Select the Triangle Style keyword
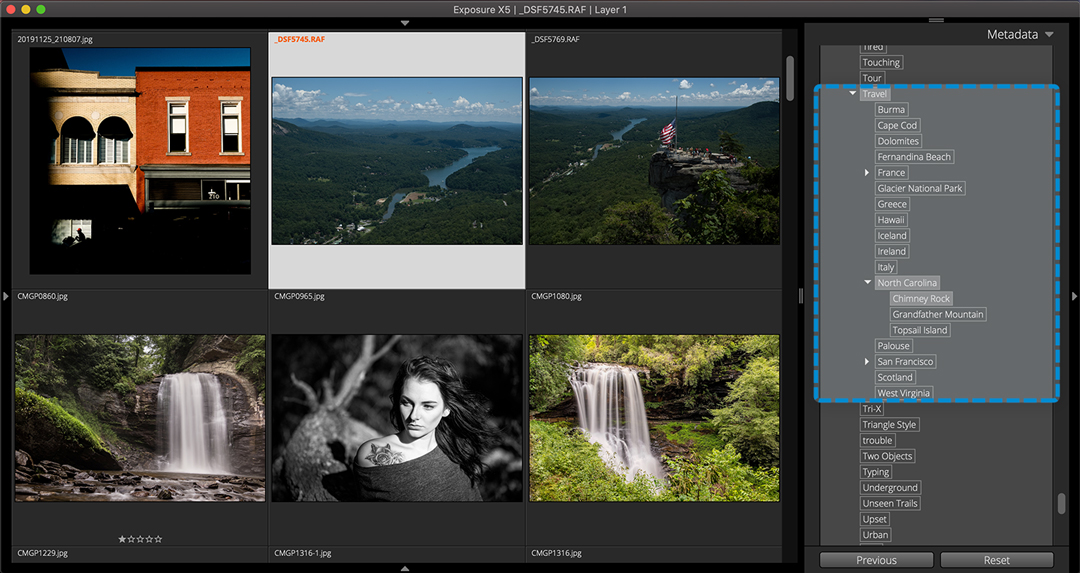1080x573 pixels. [x=889, y=425]
